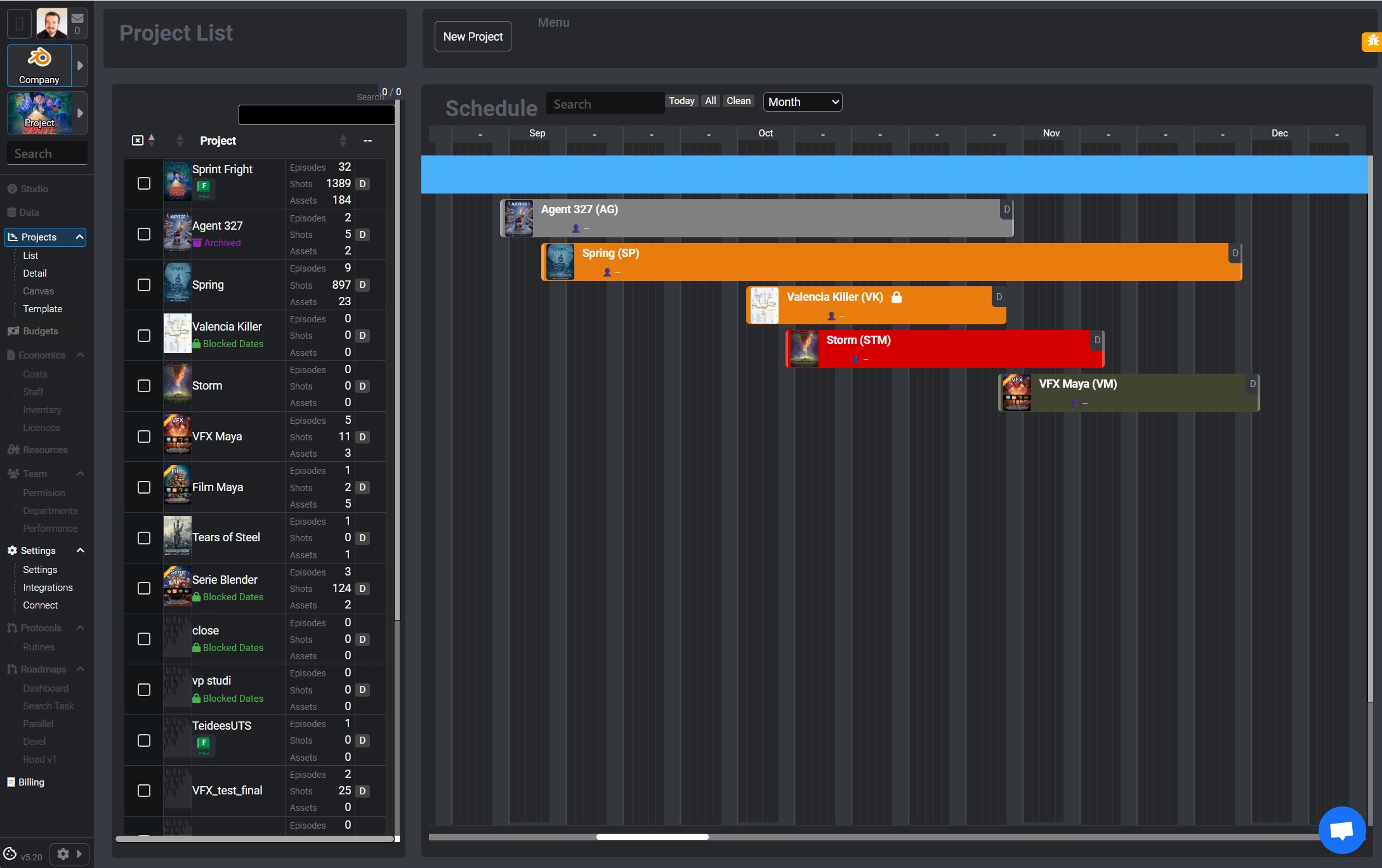Click the Schedule search field
Image resolution: width=1382 pixels, height=868 pixels.
click(605, 104)
